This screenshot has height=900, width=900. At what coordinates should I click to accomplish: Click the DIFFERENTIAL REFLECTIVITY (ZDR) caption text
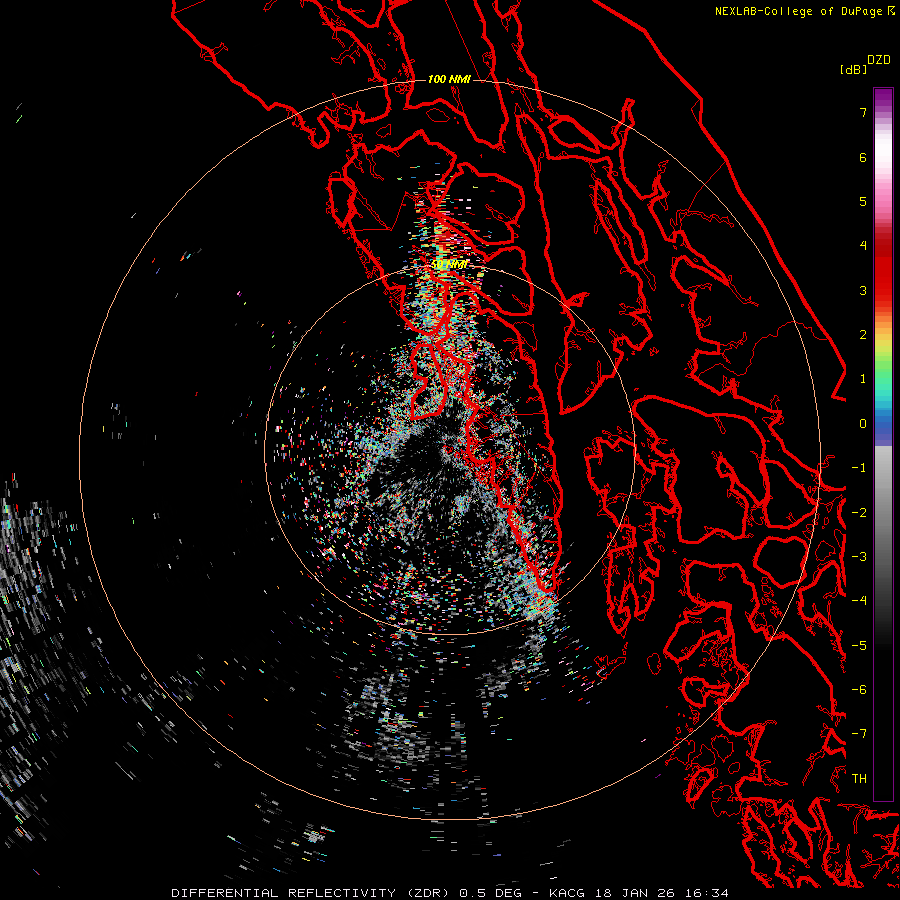(310, 893)
